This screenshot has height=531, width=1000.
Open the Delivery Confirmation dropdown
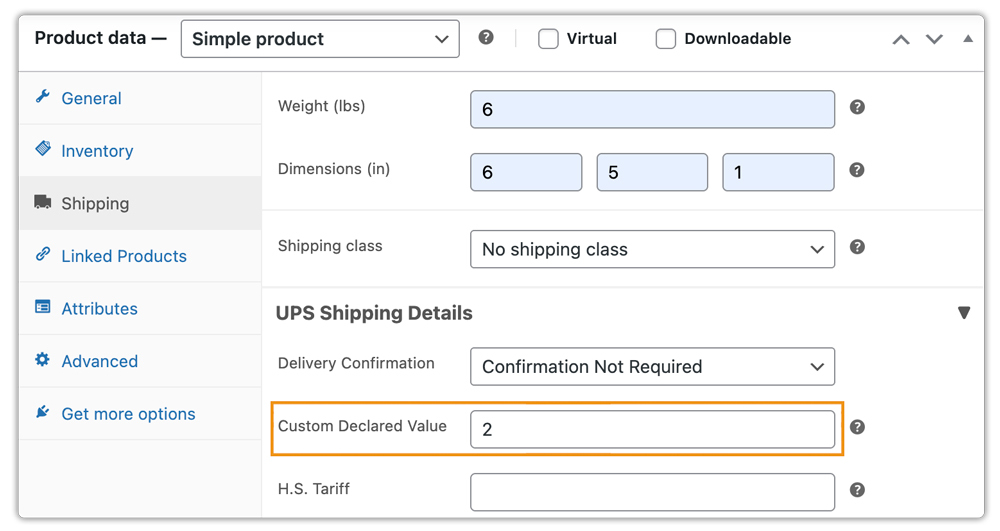pyautogui.click(x=652, y=367)
